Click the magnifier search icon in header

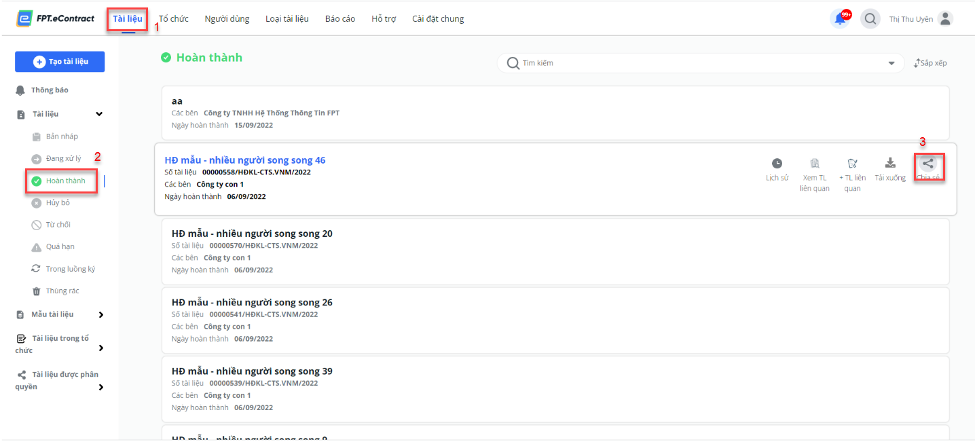click(x=870, y=19)
